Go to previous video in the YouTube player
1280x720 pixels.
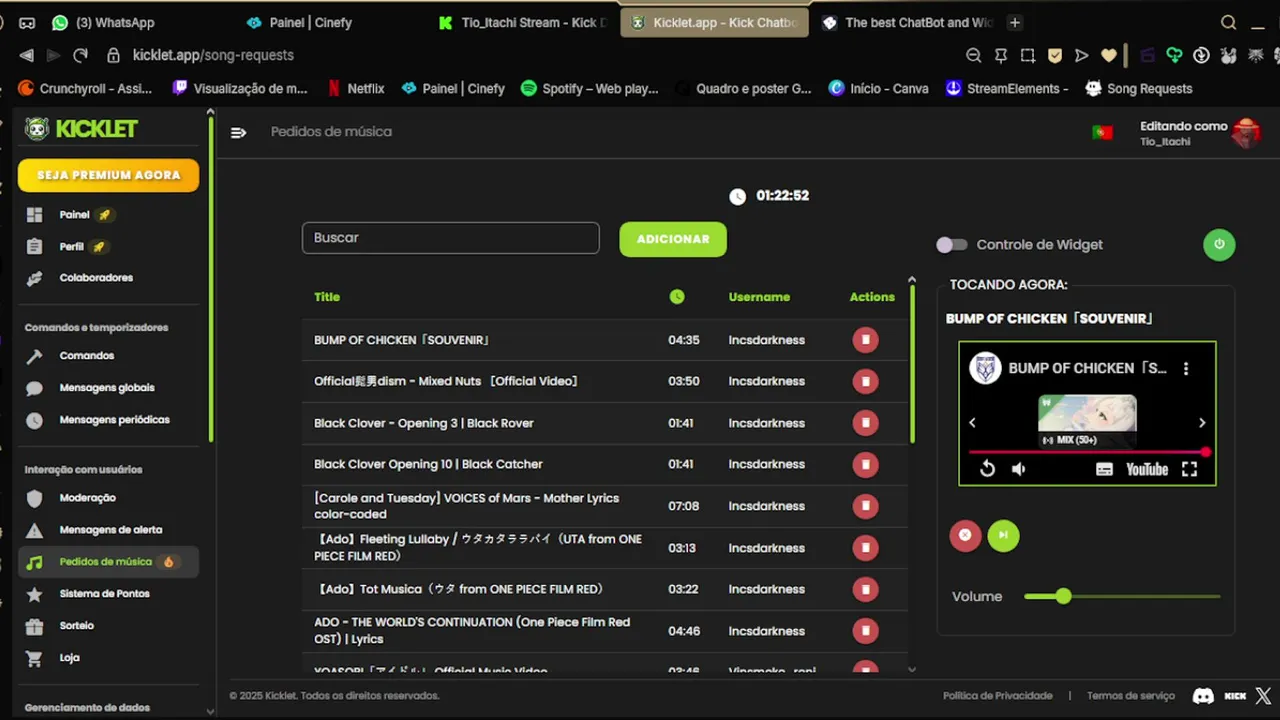point(972,423)
